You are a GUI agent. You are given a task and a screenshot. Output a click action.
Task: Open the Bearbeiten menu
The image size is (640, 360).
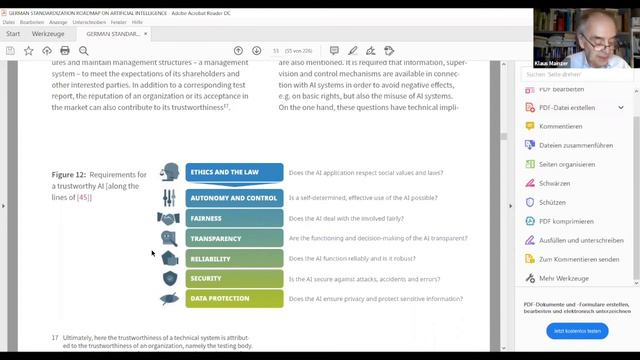[32, 22]
